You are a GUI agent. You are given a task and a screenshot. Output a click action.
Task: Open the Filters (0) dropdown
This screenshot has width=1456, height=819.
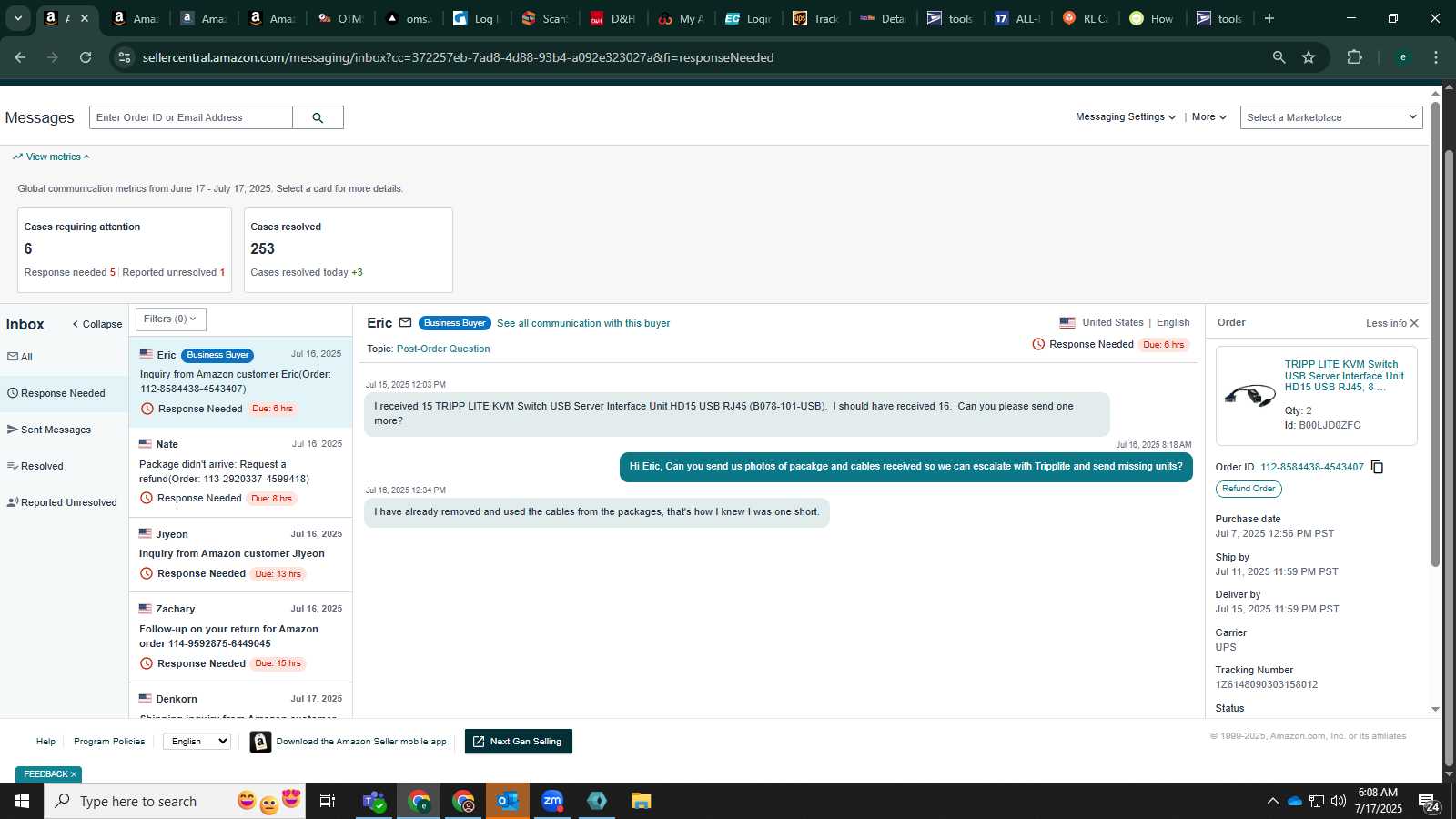pos(171,319)
